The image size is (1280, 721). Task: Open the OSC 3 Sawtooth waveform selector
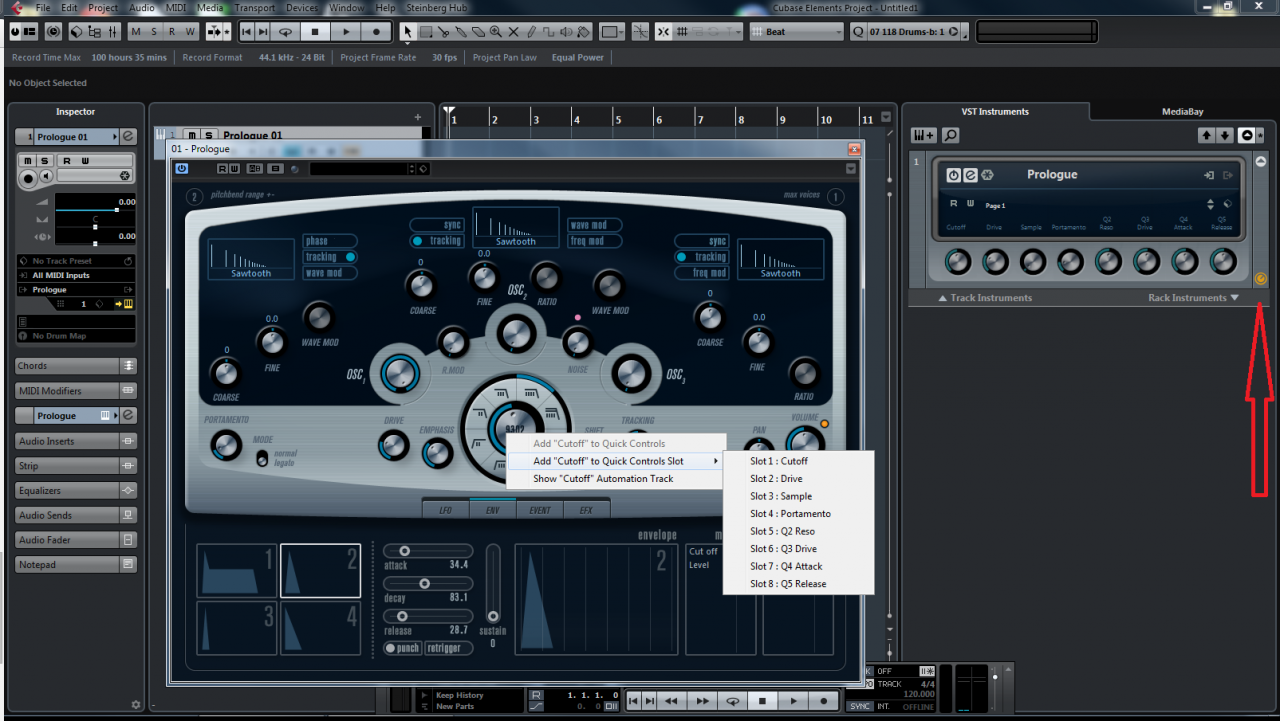[x=781, y=259]
